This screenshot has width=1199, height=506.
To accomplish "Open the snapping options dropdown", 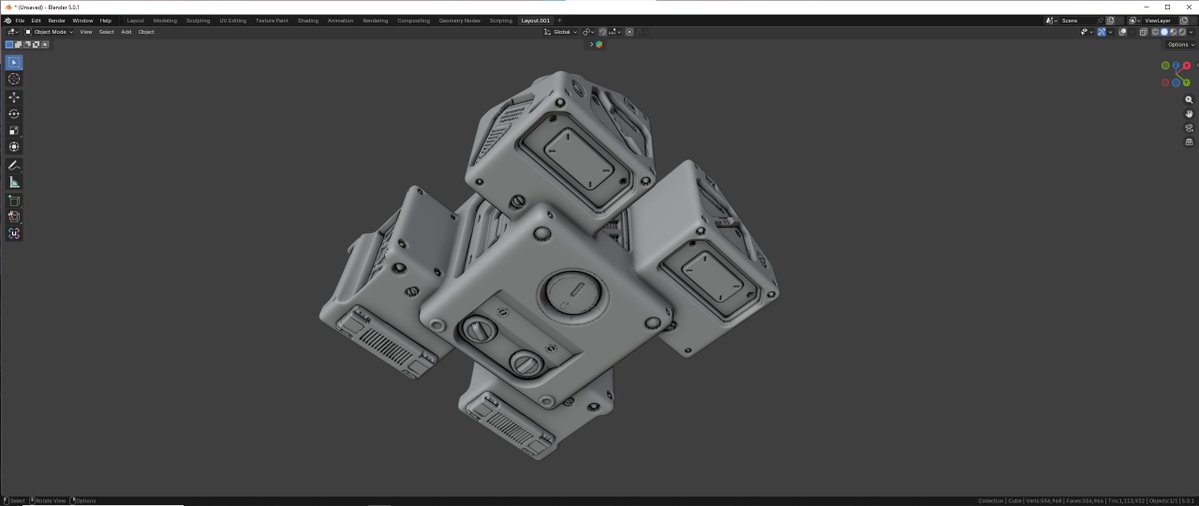I will point(615,32).
